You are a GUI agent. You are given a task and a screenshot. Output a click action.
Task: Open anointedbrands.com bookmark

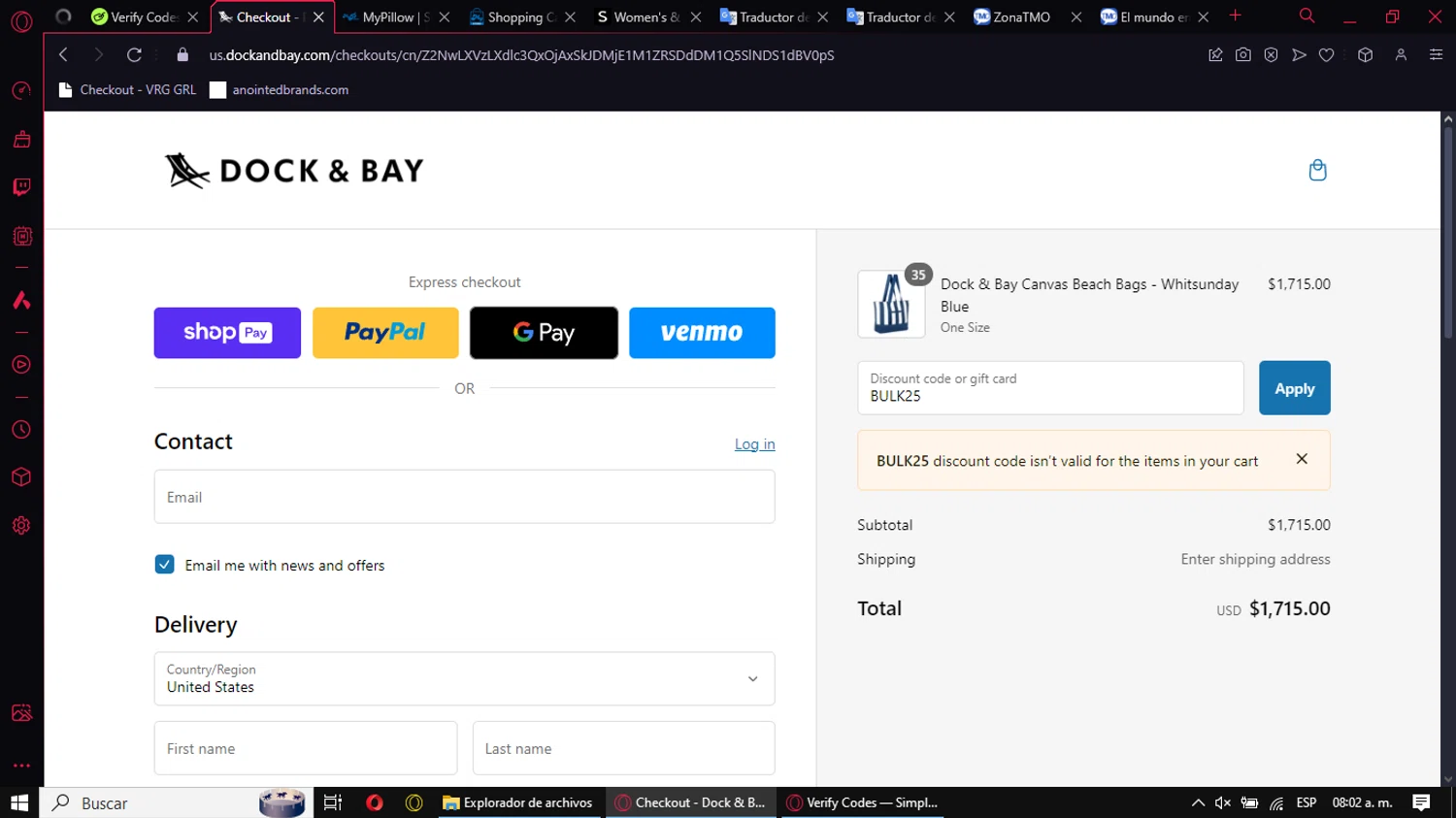[280, 89]
